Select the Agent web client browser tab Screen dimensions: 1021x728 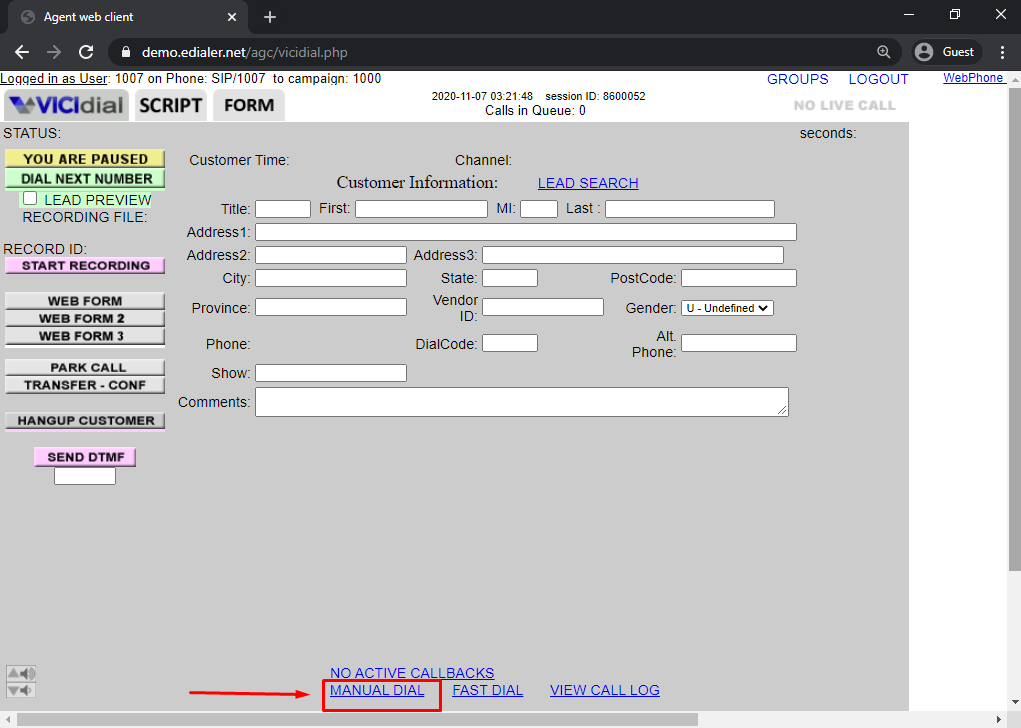coord(128,17)
